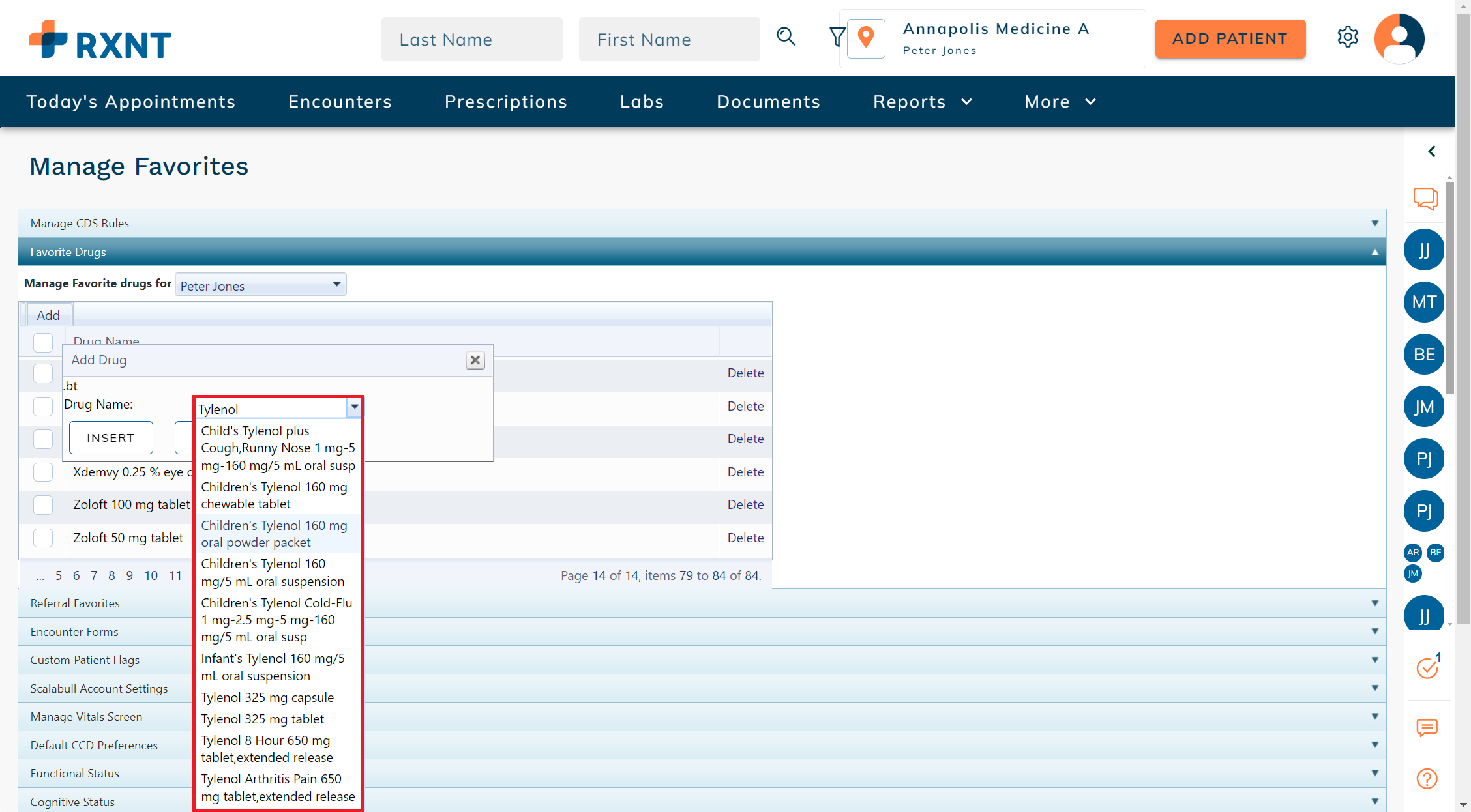Click the RXNT logo
This screenshot has height=812, width=1471.
tap(100, 40)
